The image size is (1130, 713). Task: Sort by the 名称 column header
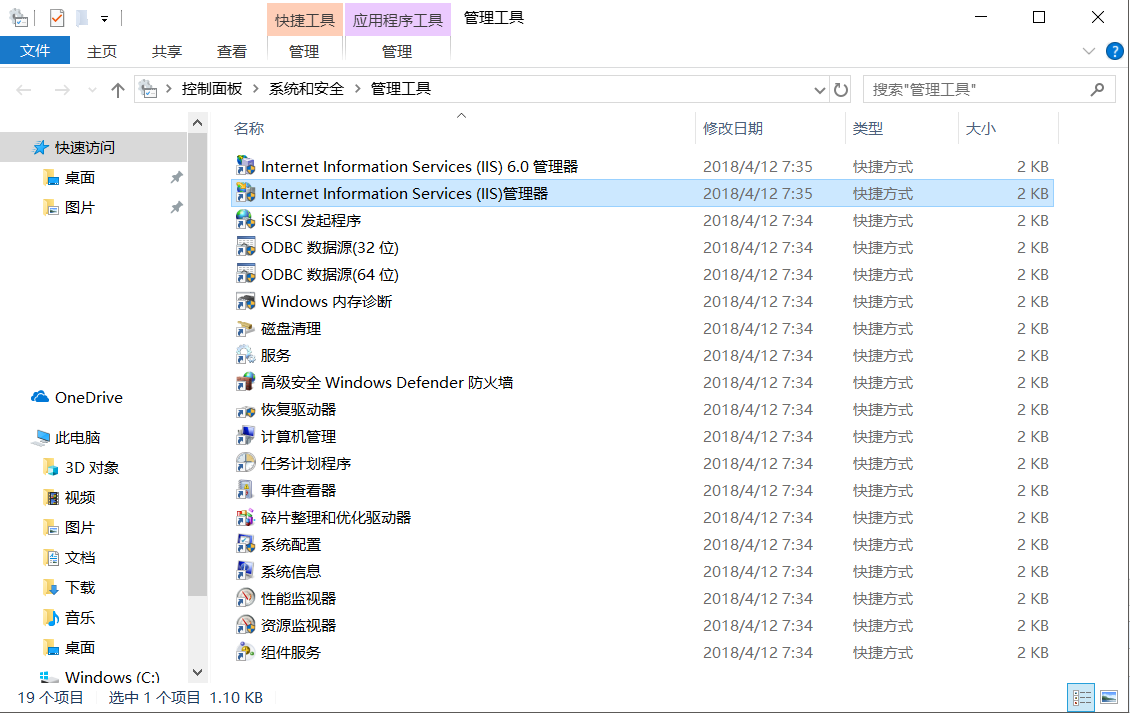[x=249, y=128]
